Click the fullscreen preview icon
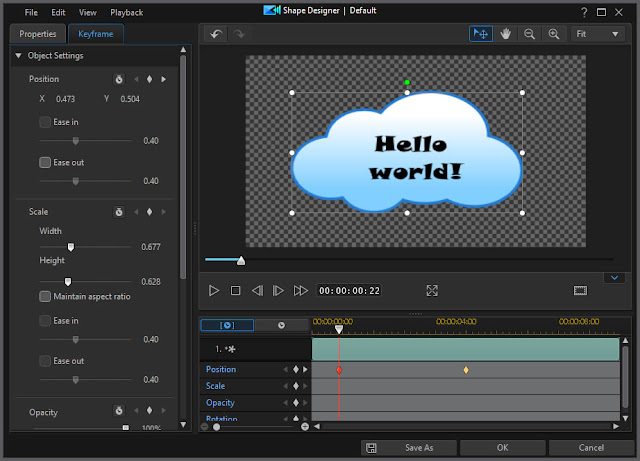Image resolution: width=640 pixels, height=461 pixels. click(432, 290)
